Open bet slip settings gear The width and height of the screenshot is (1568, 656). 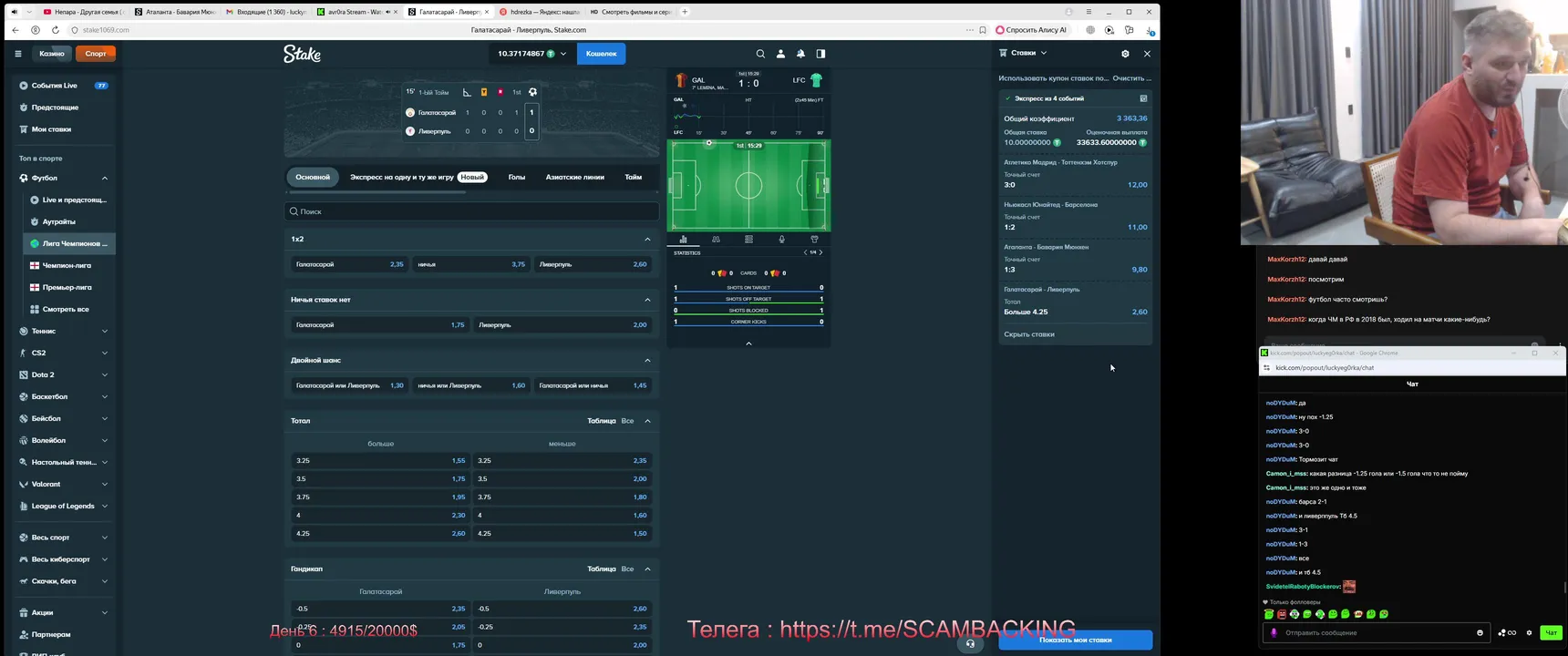pos(1125,54)
